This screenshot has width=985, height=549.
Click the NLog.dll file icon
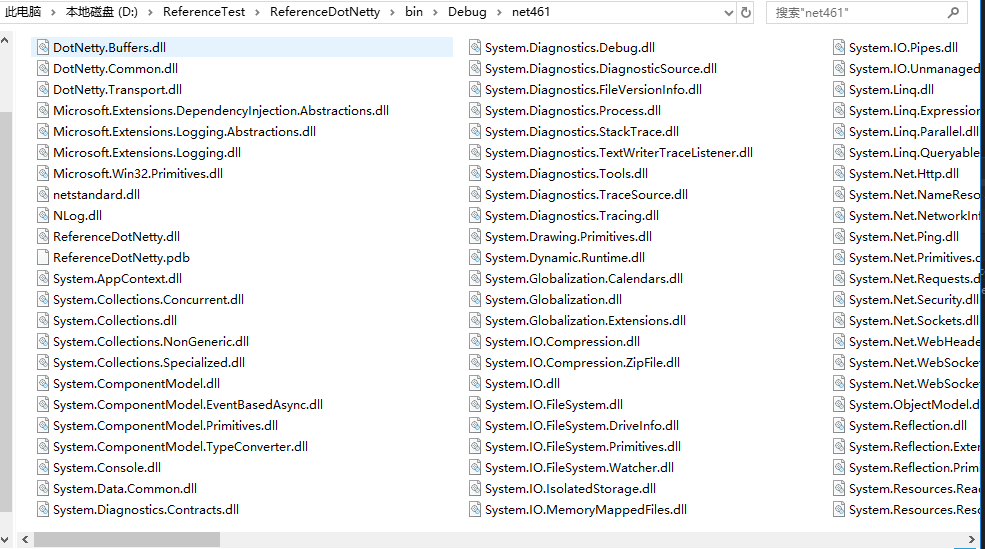click(x=43, y=215)
